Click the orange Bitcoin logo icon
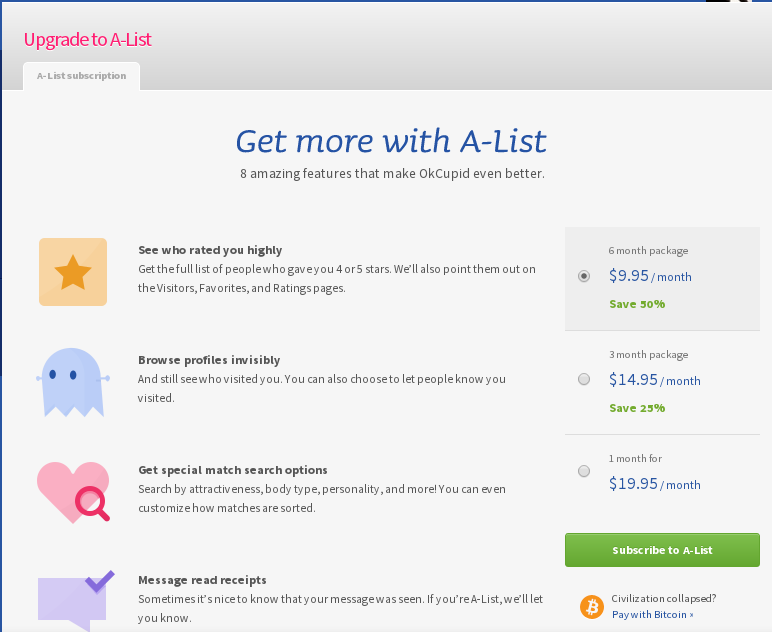Image resolution: width=772 pixels, height=632 pixels. 591,606
